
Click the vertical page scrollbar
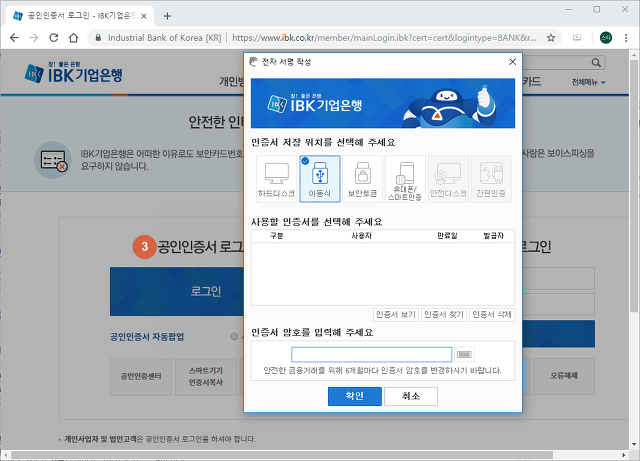[634, 184]
